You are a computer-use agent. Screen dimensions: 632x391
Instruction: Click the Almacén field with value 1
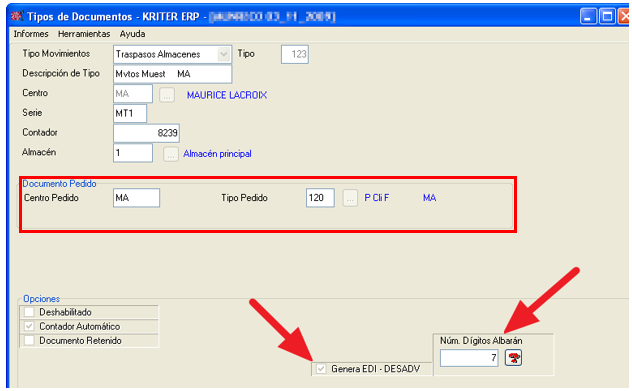pyautogui.click(x=133, y=153)
